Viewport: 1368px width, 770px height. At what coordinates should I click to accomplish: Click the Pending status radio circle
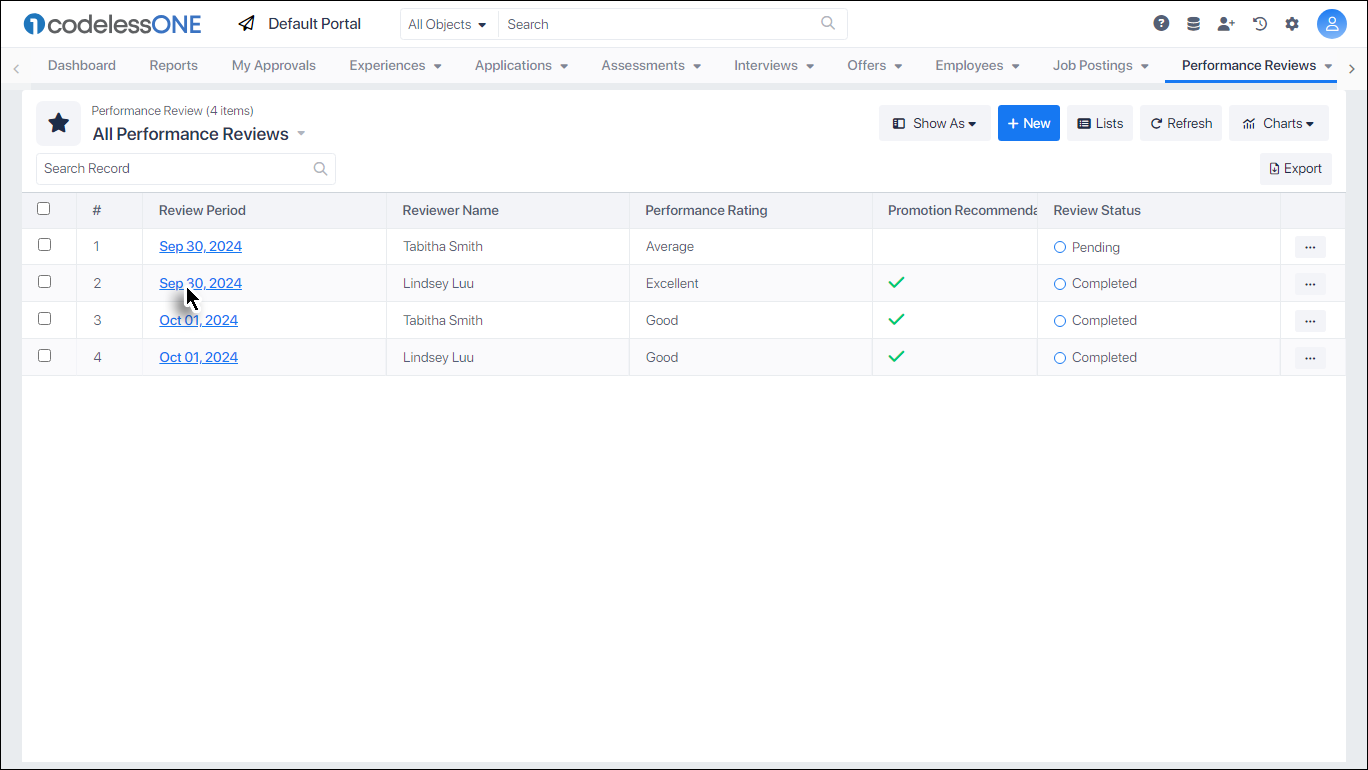tap(1060, 247)
